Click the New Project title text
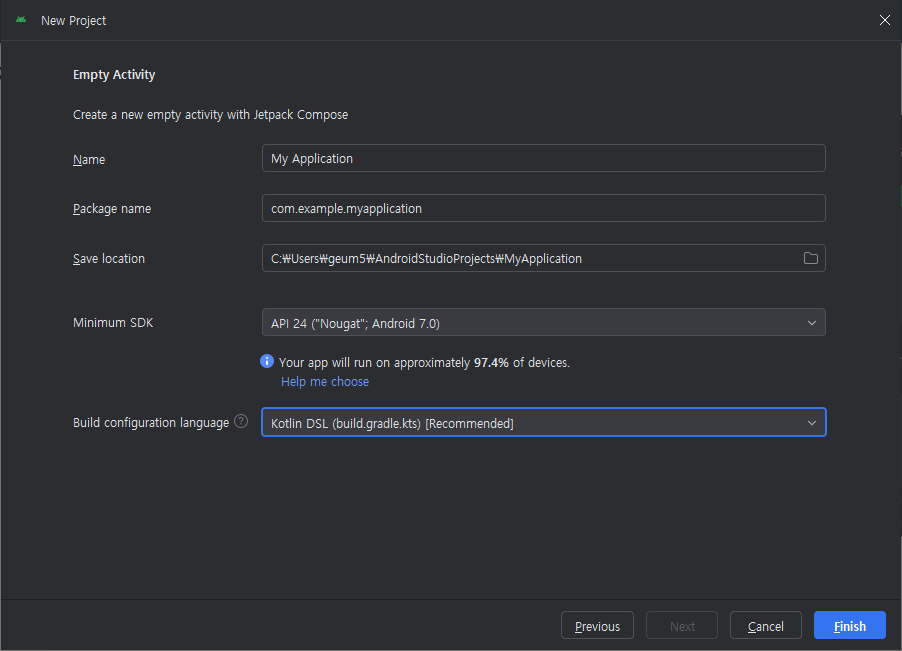Screen dimensions: 902x651 74,21
